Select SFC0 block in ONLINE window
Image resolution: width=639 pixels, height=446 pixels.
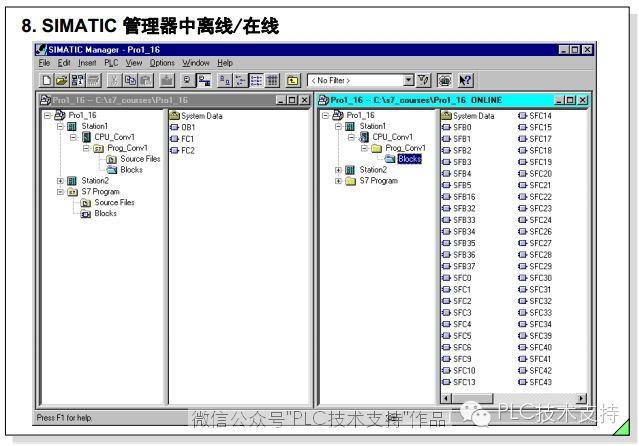pos(462,278)
